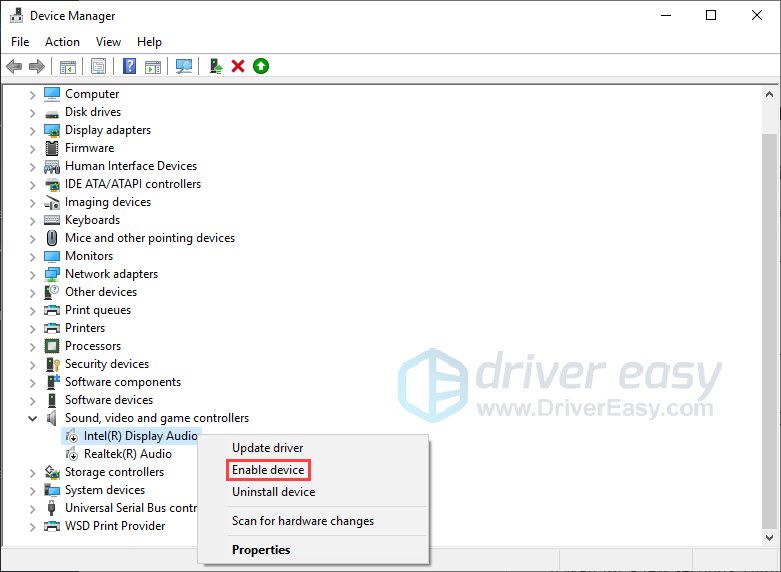
Task: Click the Back arrow toolbar icon
Action: point(14,66)
